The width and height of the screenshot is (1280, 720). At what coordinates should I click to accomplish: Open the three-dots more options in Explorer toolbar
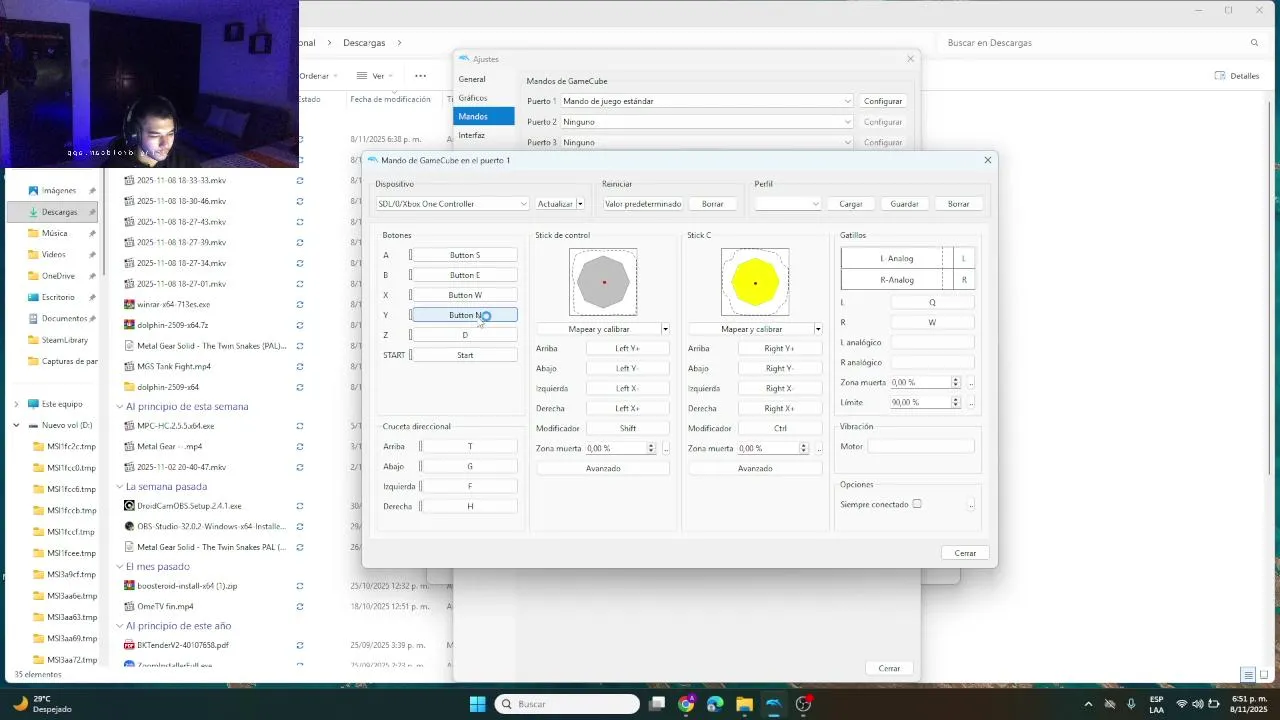tap(420, 76)
